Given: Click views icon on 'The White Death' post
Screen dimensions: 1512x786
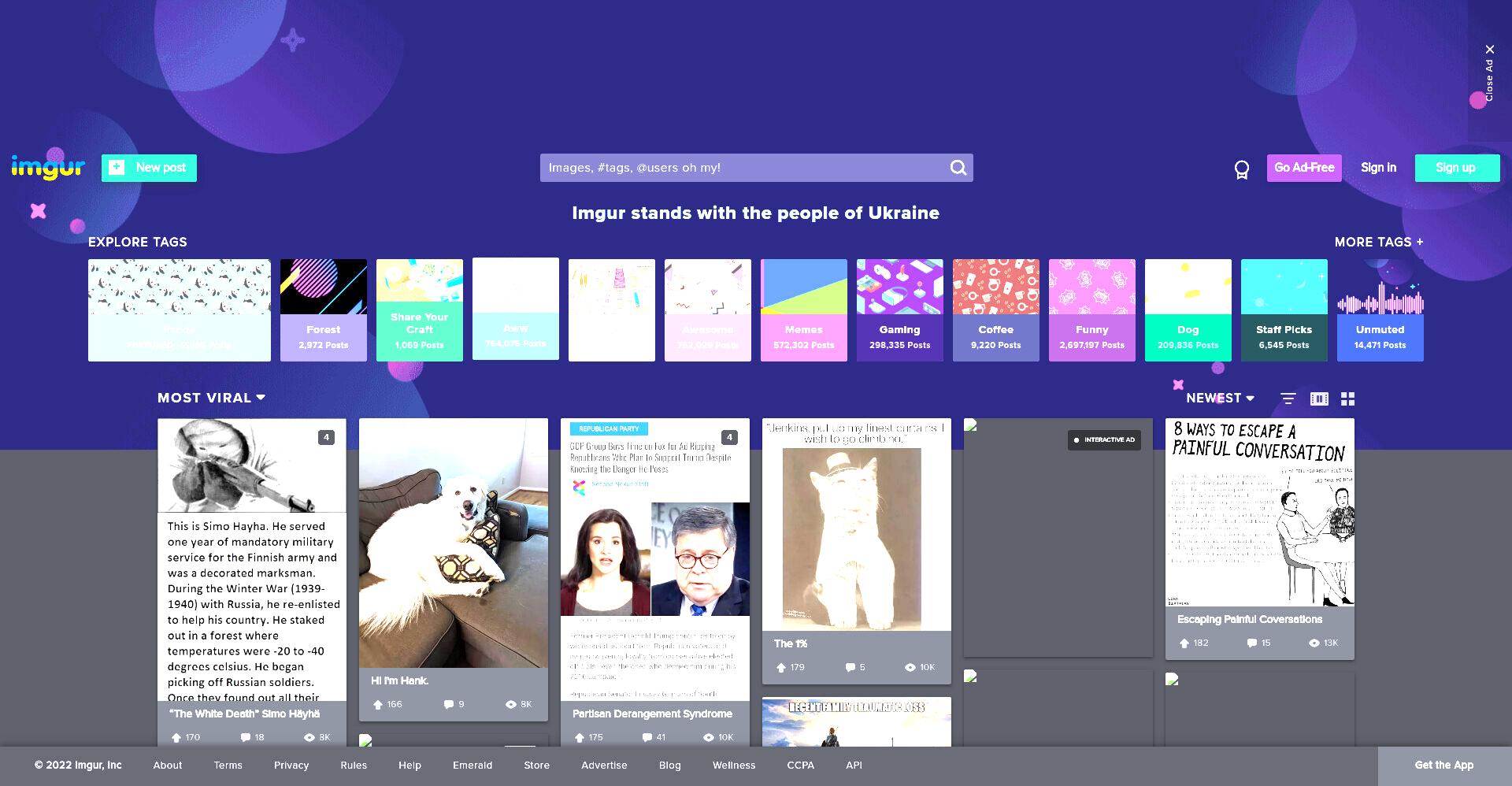Looking at the screenshot, I should point(309,737).
